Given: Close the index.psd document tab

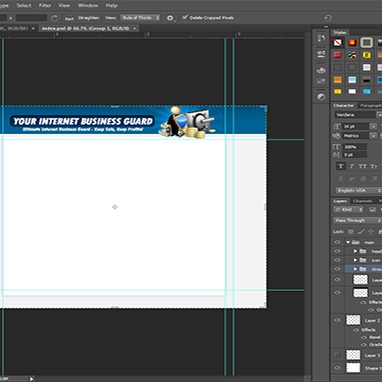Looking at the screenshot, I should pyautogui.click(x=134, y=28).
